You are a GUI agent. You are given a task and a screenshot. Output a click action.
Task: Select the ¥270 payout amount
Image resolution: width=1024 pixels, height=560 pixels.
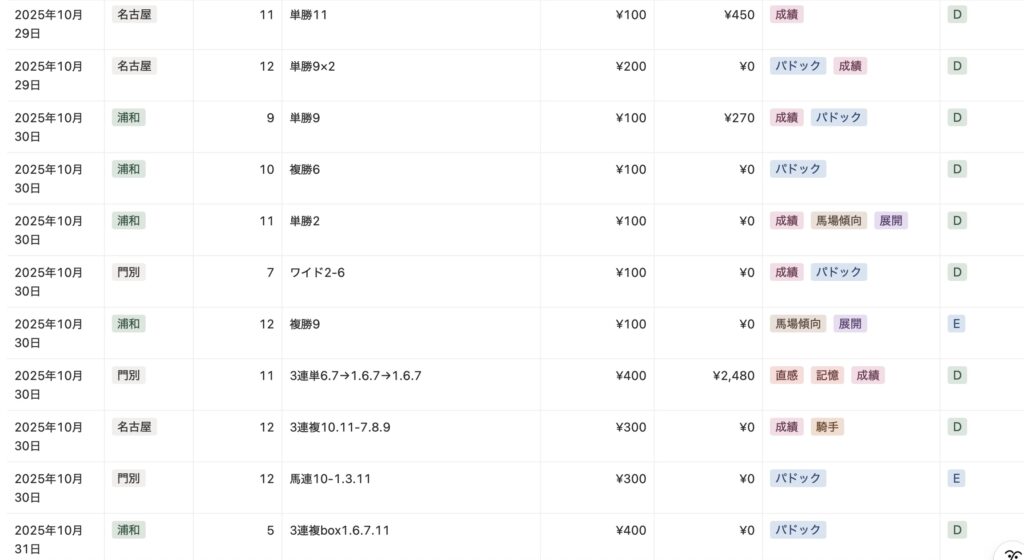pos(739,117)
